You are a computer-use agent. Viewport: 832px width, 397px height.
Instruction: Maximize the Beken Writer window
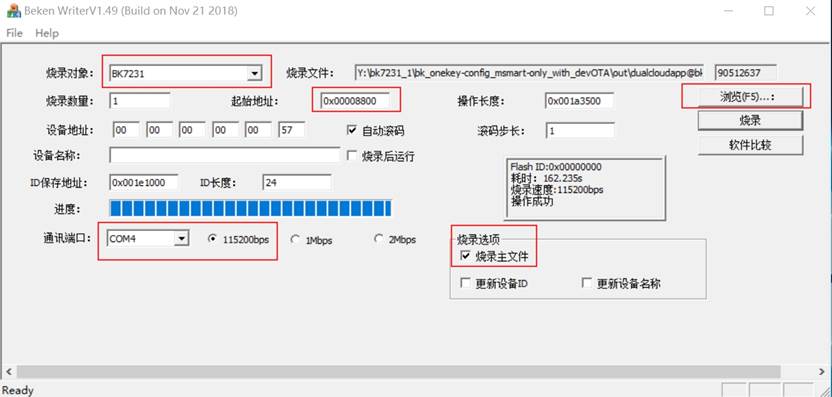click(x=768, y=11)
